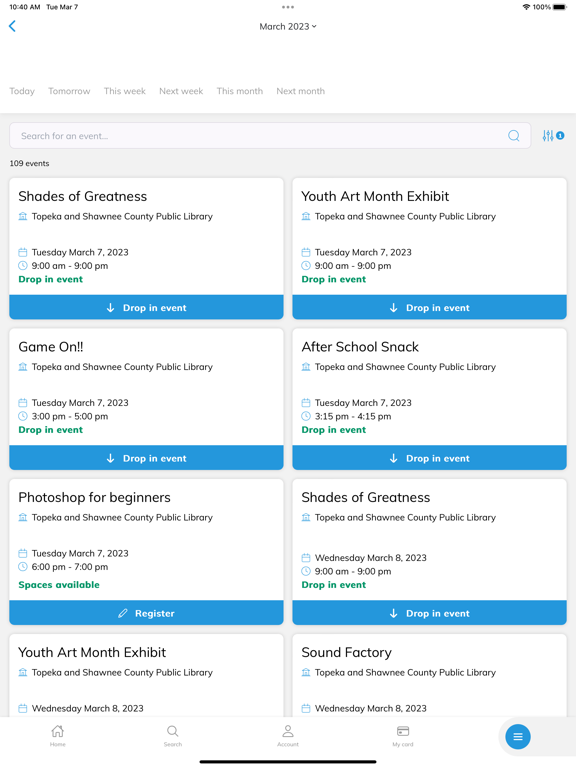Focus the Search for an event field
This screenshot has height=768, width=576.
[270, 136]
